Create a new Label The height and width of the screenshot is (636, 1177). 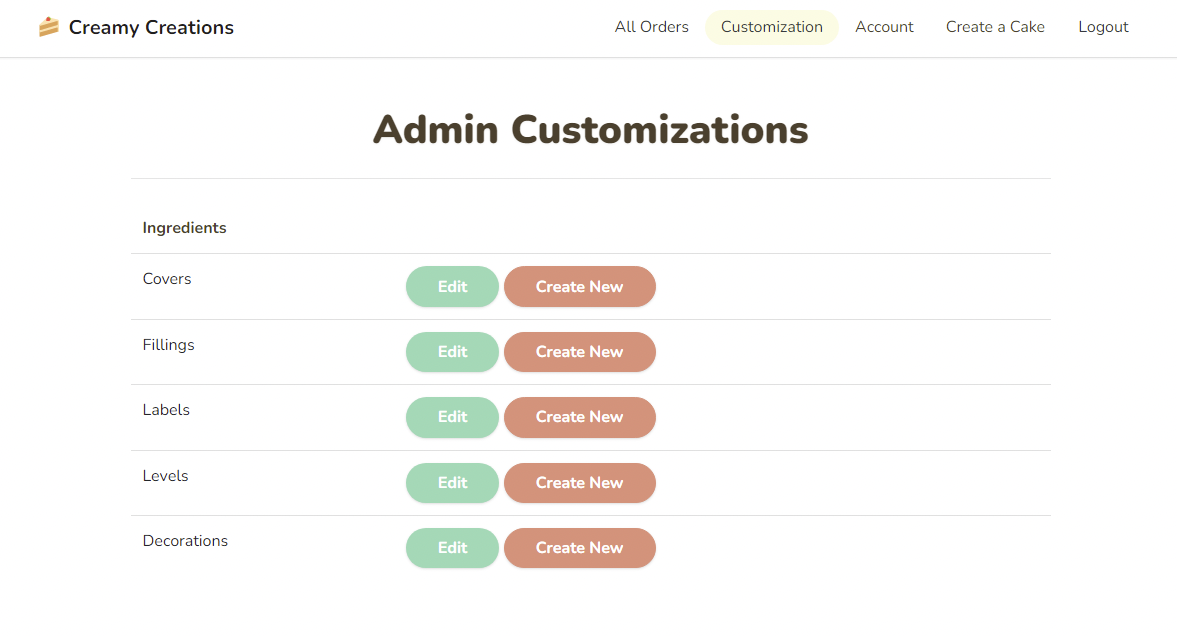579,417
